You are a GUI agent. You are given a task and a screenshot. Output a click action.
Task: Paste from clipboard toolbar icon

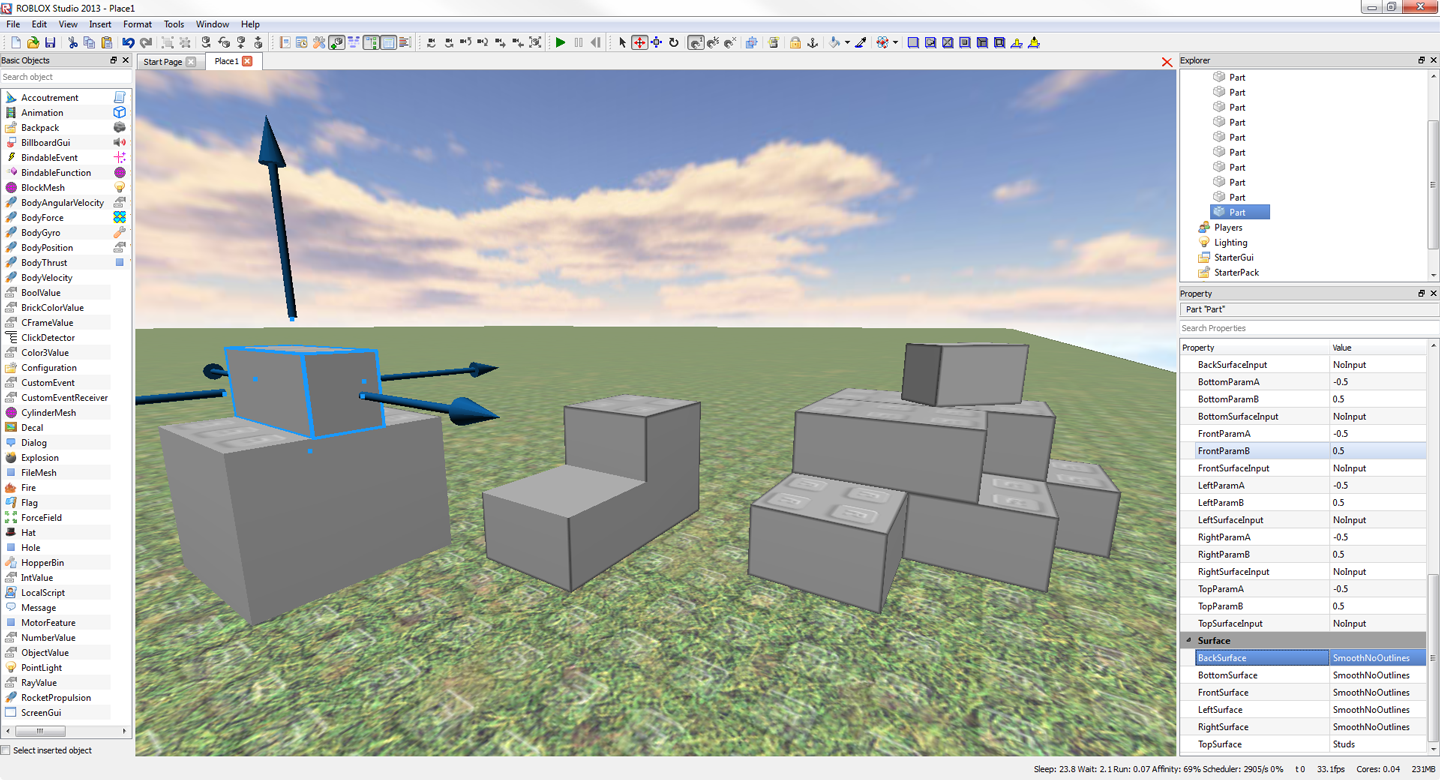tap(106, 43)
